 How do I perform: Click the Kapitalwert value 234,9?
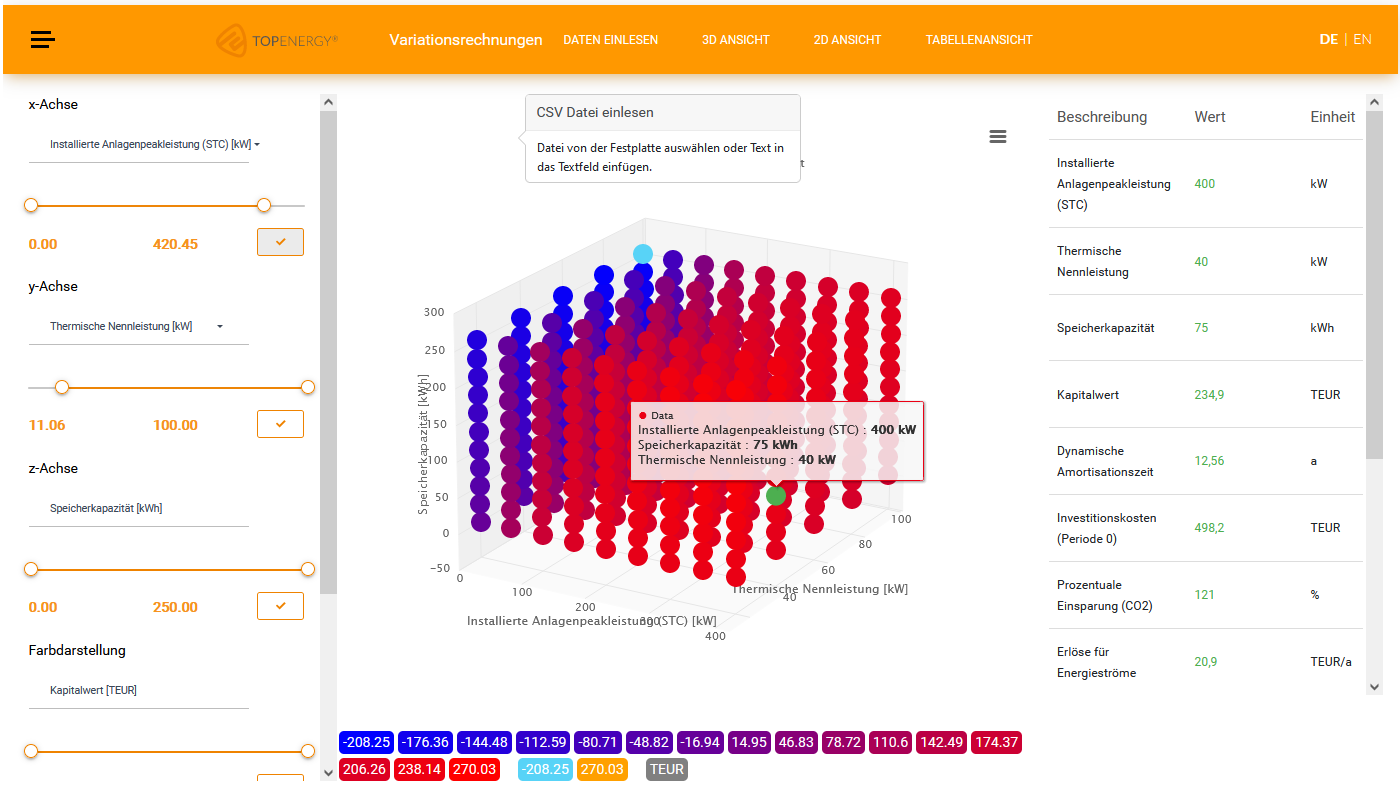coord(1209,395)
